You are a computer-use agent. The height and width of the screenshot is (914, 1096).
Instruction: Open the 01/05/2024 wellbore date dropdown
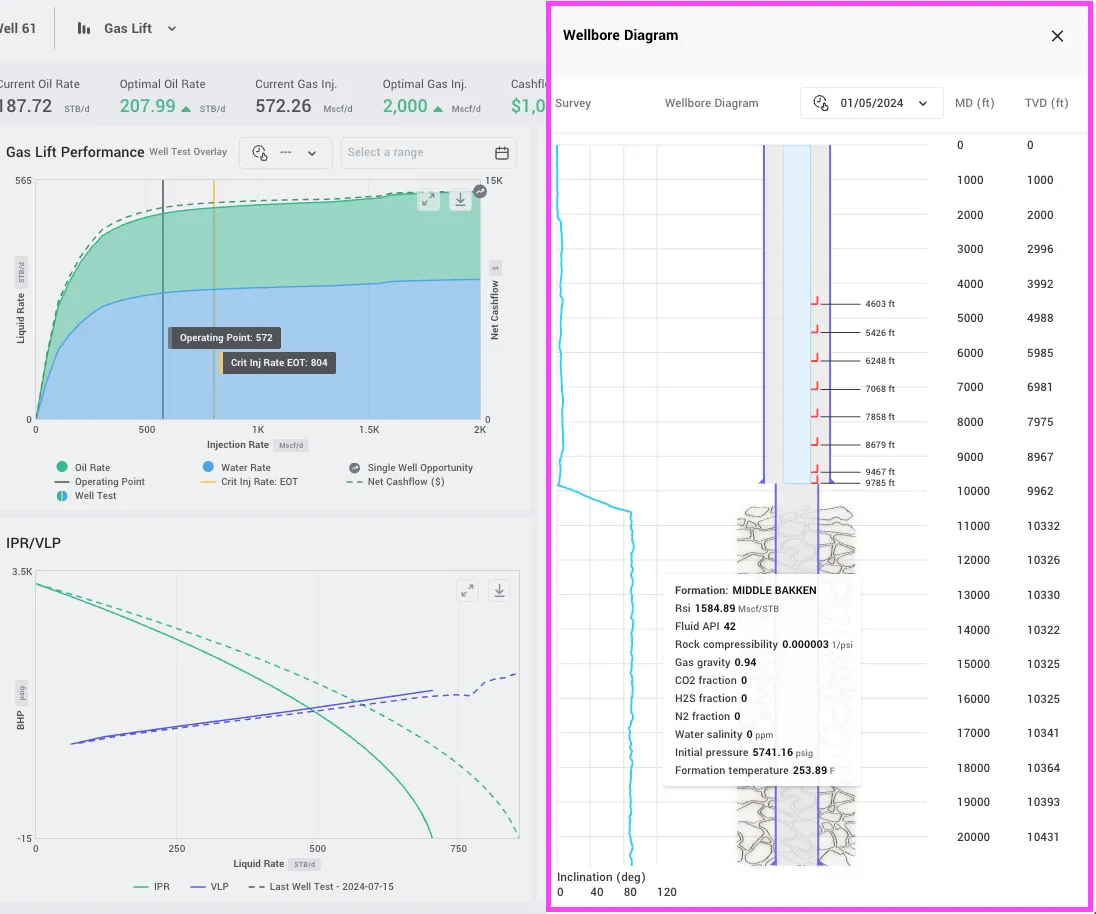pos(871,103)
